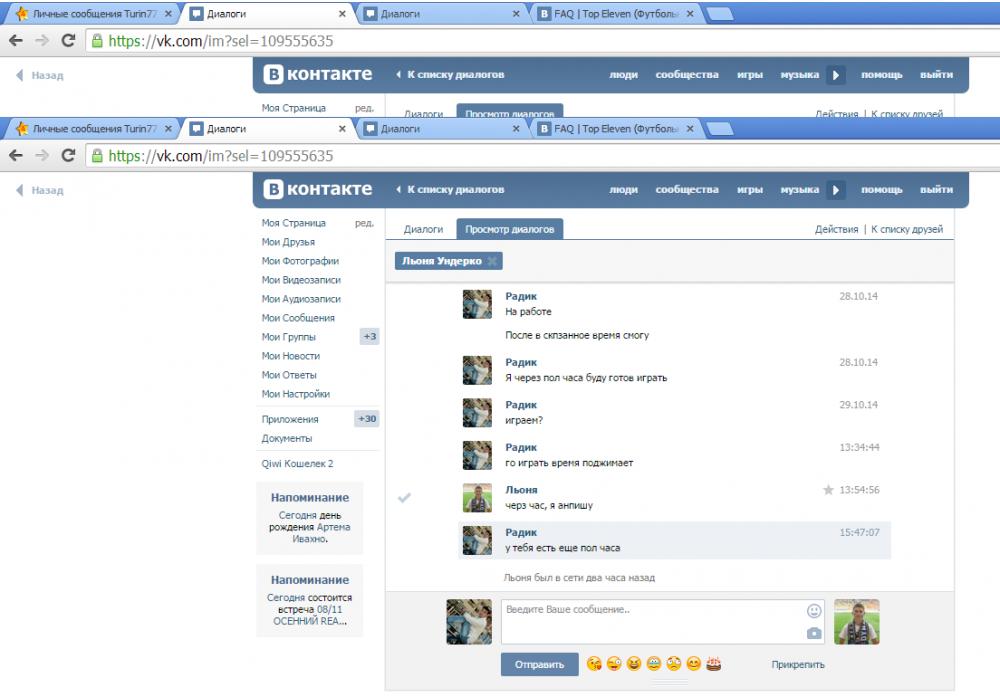Click the ВКонтакте logo in lower window
Image resolution: width=1000 pixels, height=700 pixels.
(x=318, y=189)
